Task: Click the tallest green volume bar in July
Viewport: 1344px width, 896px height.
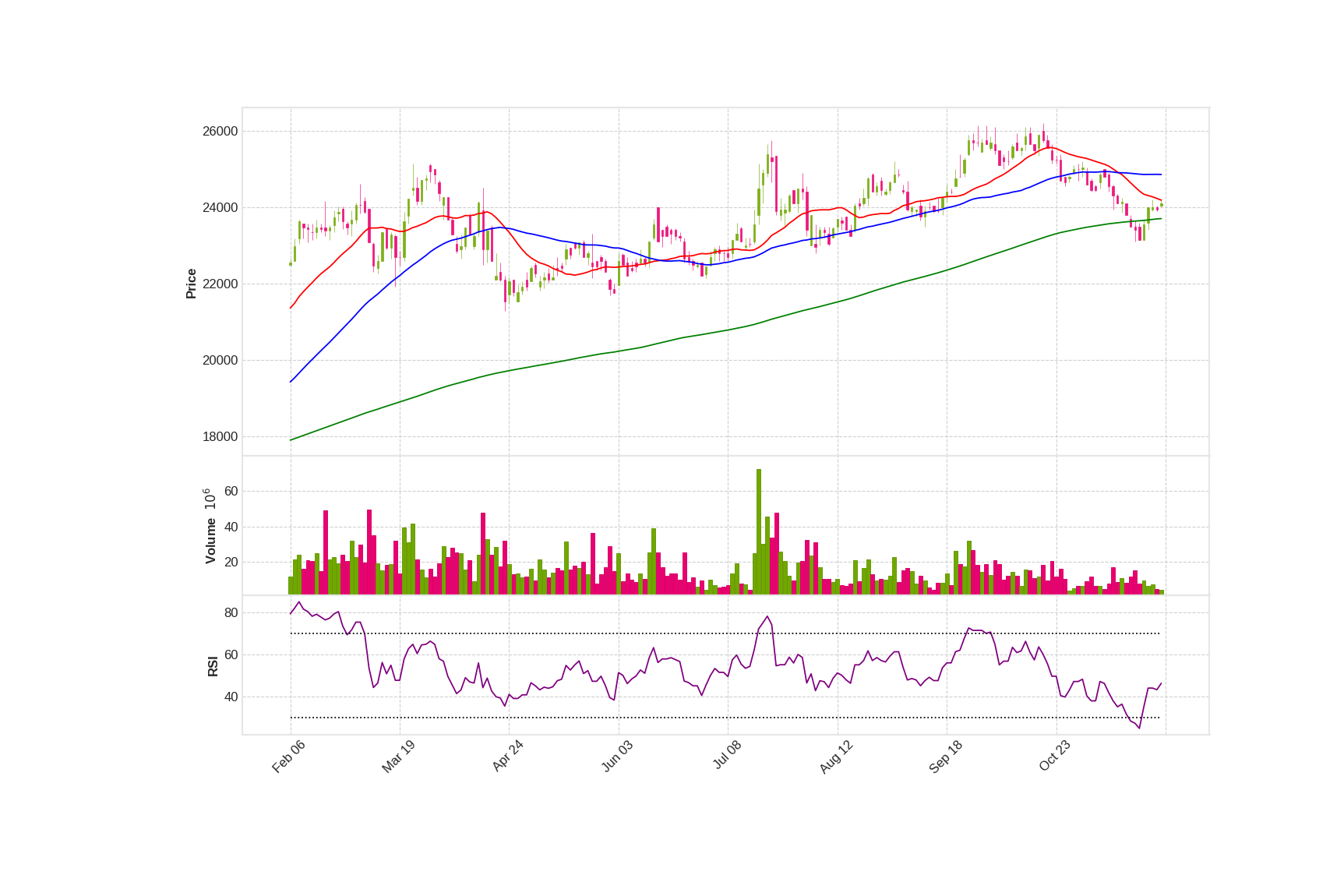Action: (759, 531)
